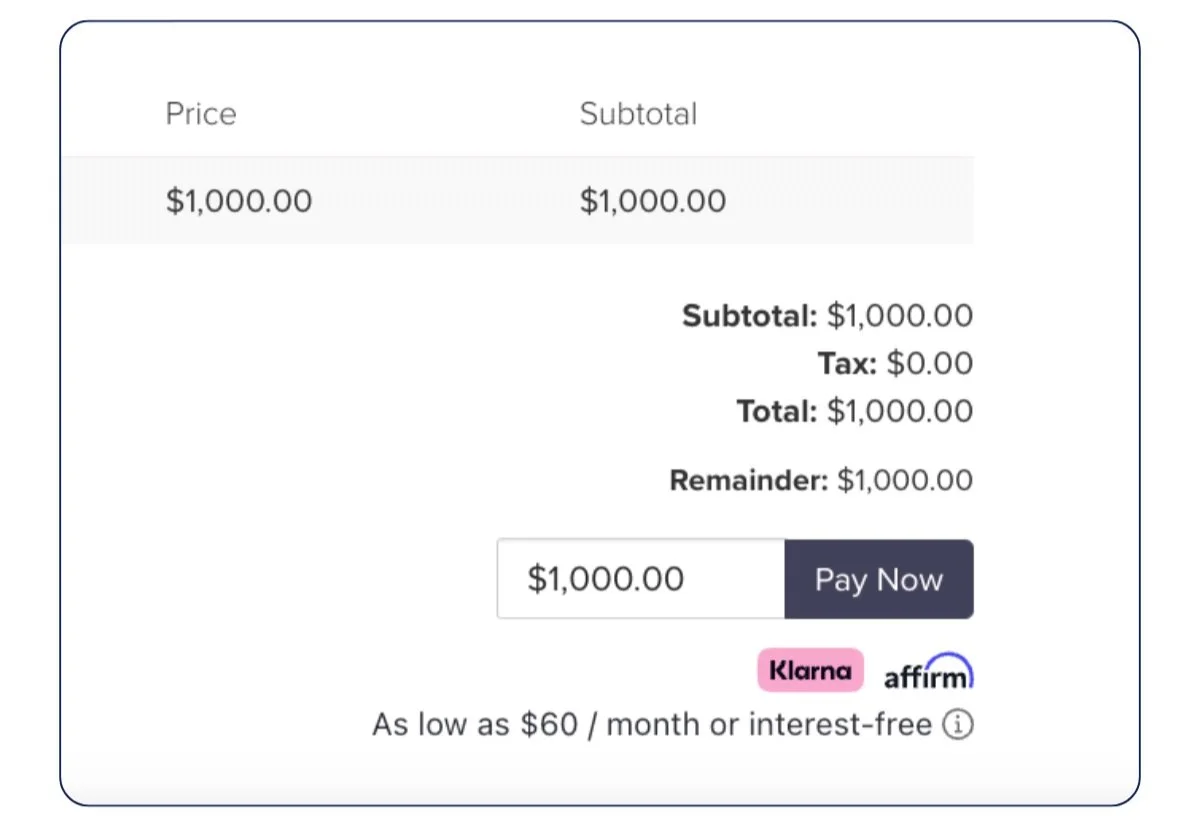This screenshot has width=1200, height=821.
Task: Open the financing info circle icon
Action: pos(958,725)
